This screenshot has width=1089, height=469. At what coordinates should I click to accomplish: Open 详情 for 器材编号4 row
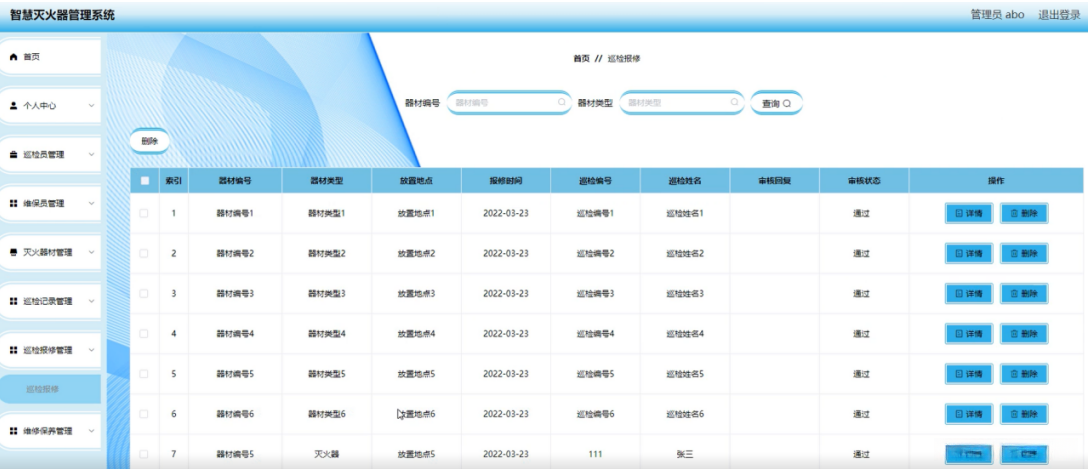[x=969, y=334]
